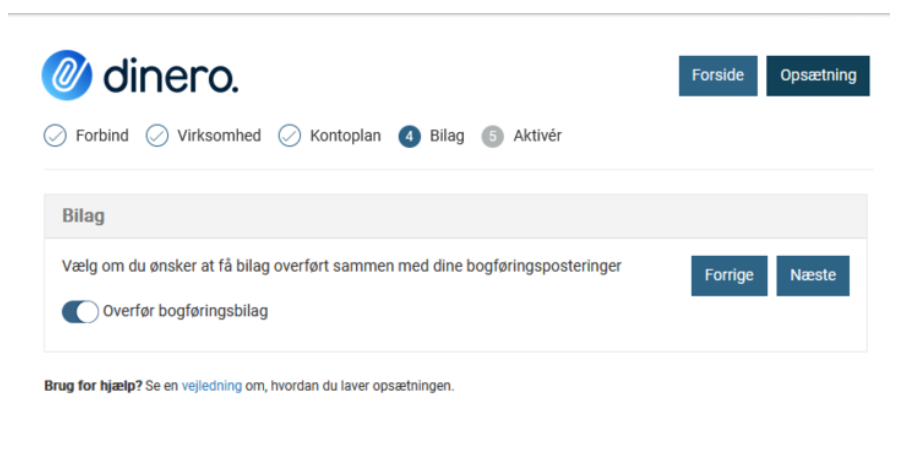This screenshot has width=914, height=453.
Task: Click the checkmark icon beside Virksomhed
Action: [x=157, y=136]
